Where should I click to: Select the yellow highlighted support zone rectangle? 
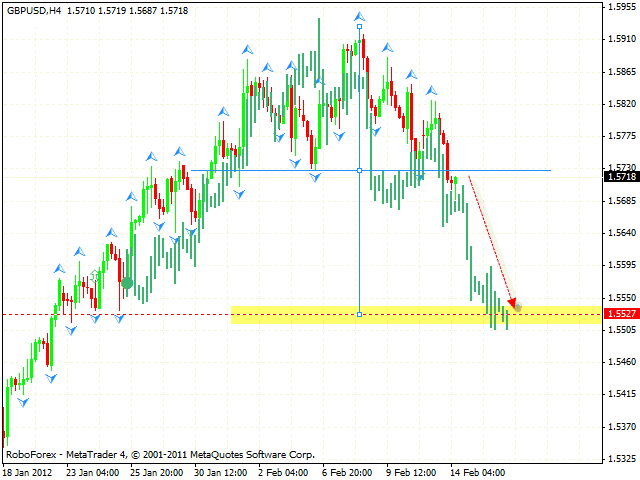tap(400, 314)
